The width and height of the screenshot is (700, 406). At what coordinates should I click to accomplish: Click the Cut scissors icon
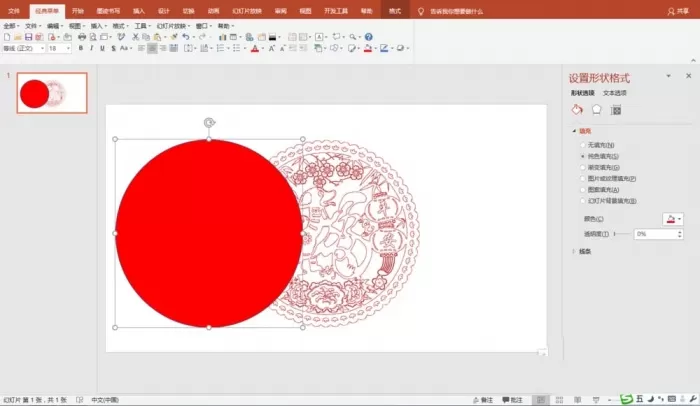[x=136, y=37]
